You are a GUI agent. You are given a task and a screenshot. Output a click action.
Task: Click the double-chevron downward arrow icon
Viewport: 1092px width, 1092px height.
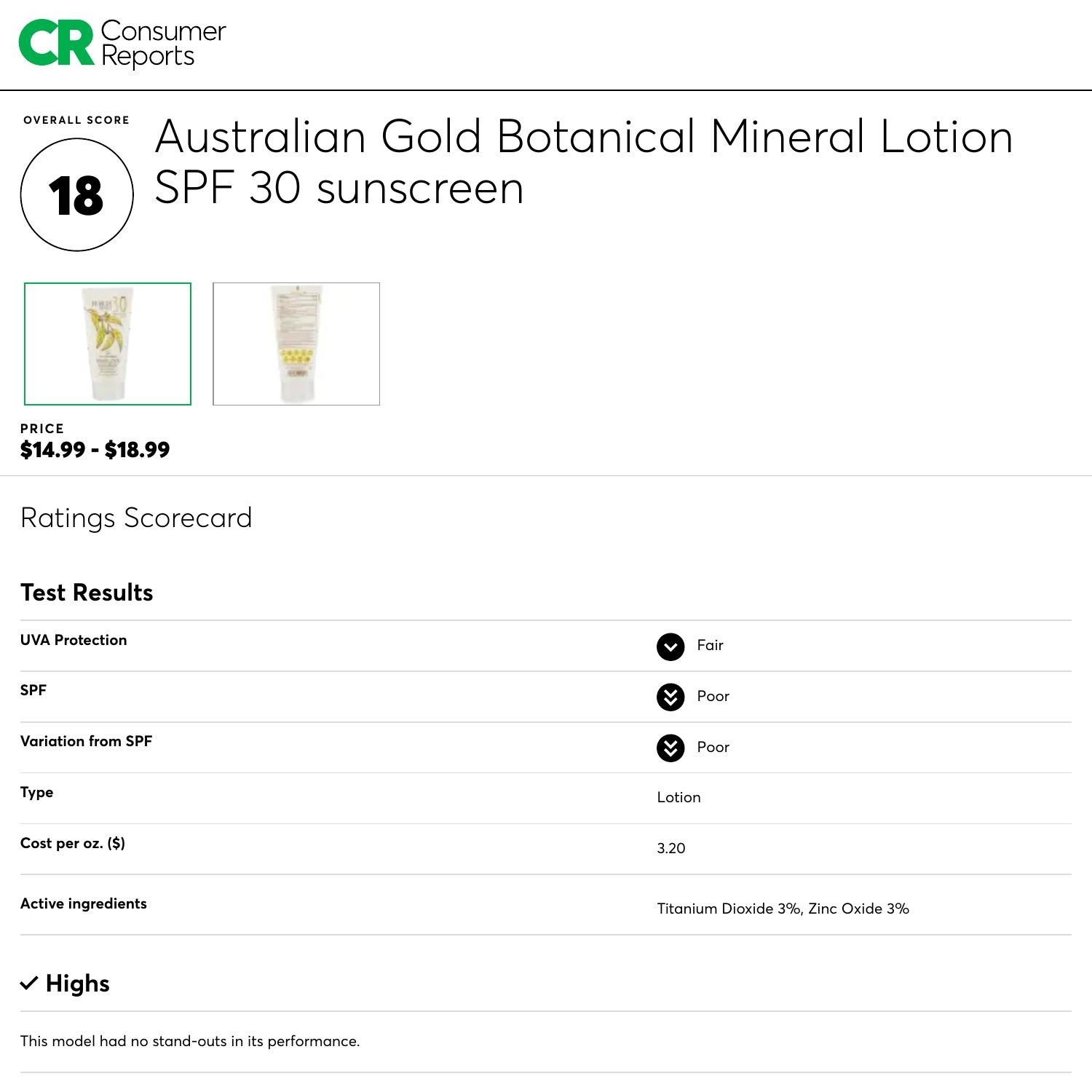671,697
